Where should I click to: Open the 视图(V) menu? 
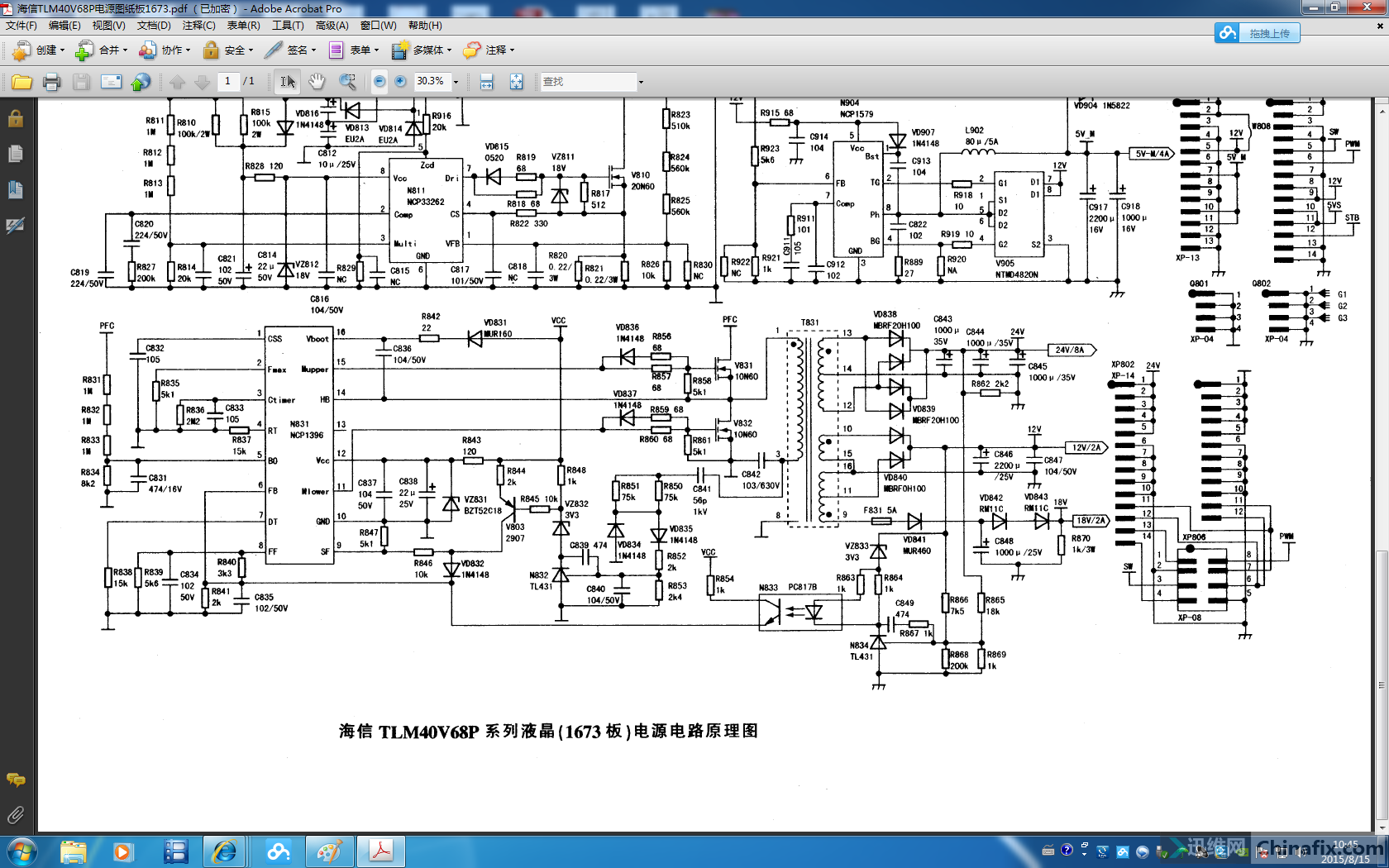point(108,26)
